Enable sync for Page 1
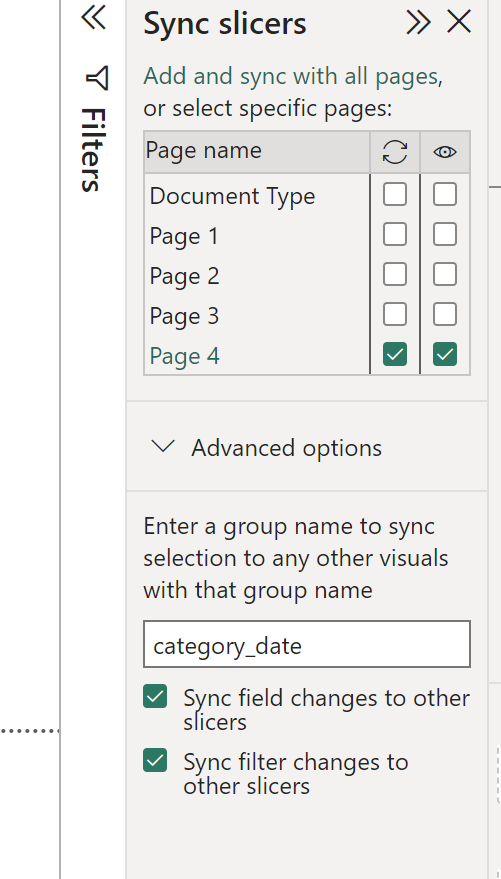Screen dimensions: 501x879 [395, 234]
